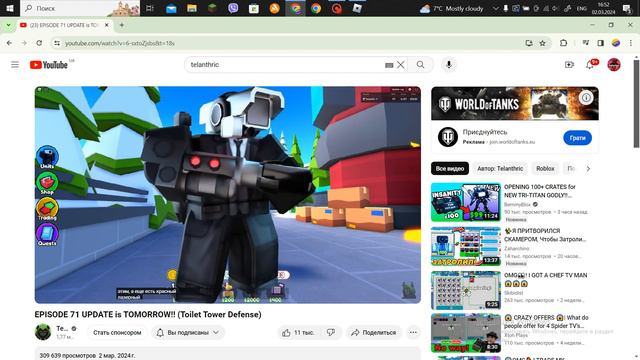
Task: Open the join.worldoftanks.eu ad link
Action: [x=512, y=142]
